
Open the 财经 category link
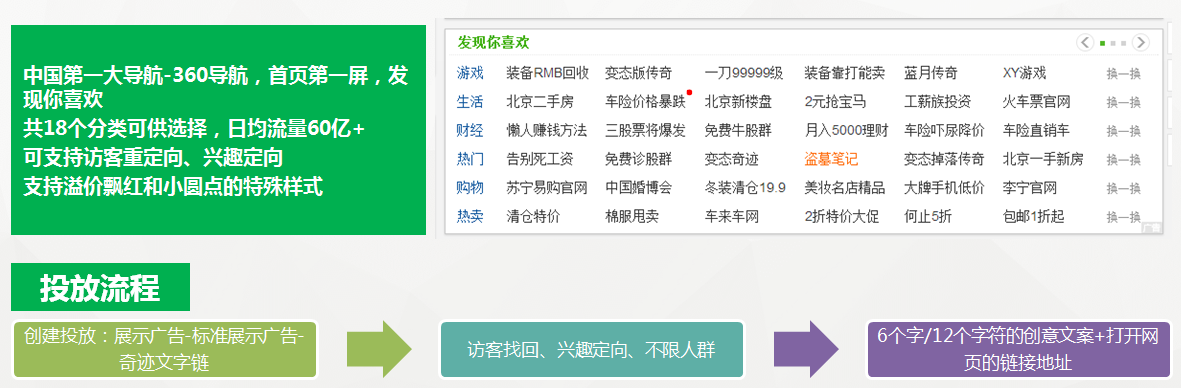coord(470,131)
